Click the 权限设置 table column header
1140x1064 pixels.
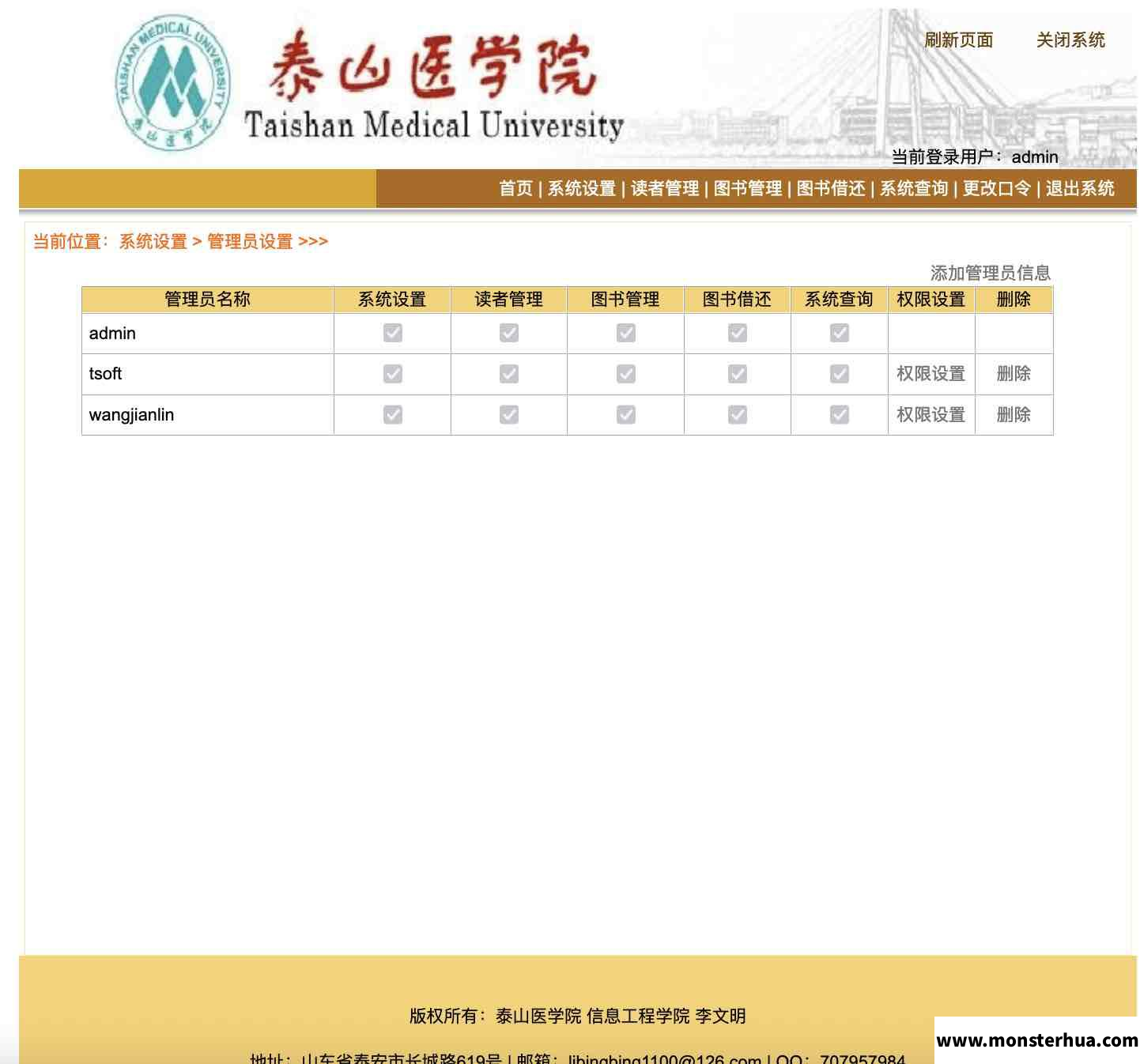pos(931,299)
